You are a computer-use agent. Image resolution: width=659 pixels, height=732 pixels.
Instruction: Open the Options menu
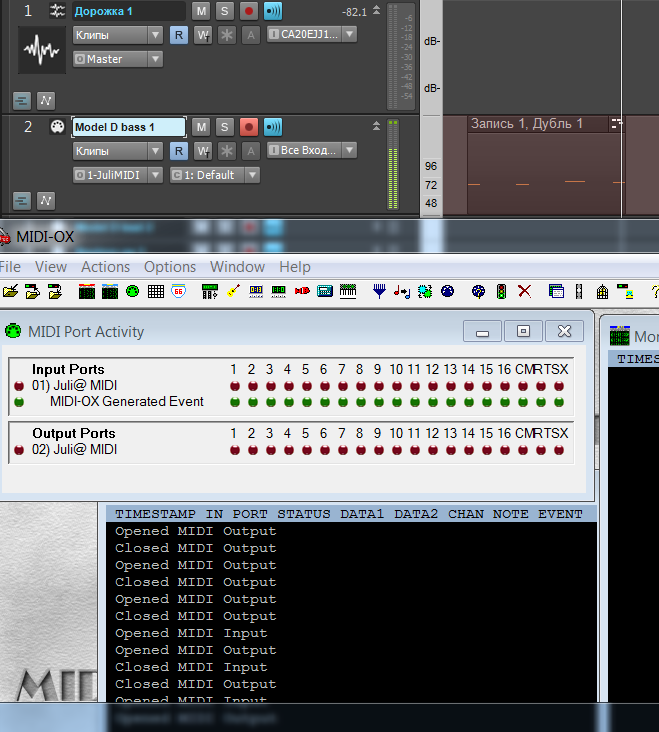pyautogui.click(x=170, y=267)
